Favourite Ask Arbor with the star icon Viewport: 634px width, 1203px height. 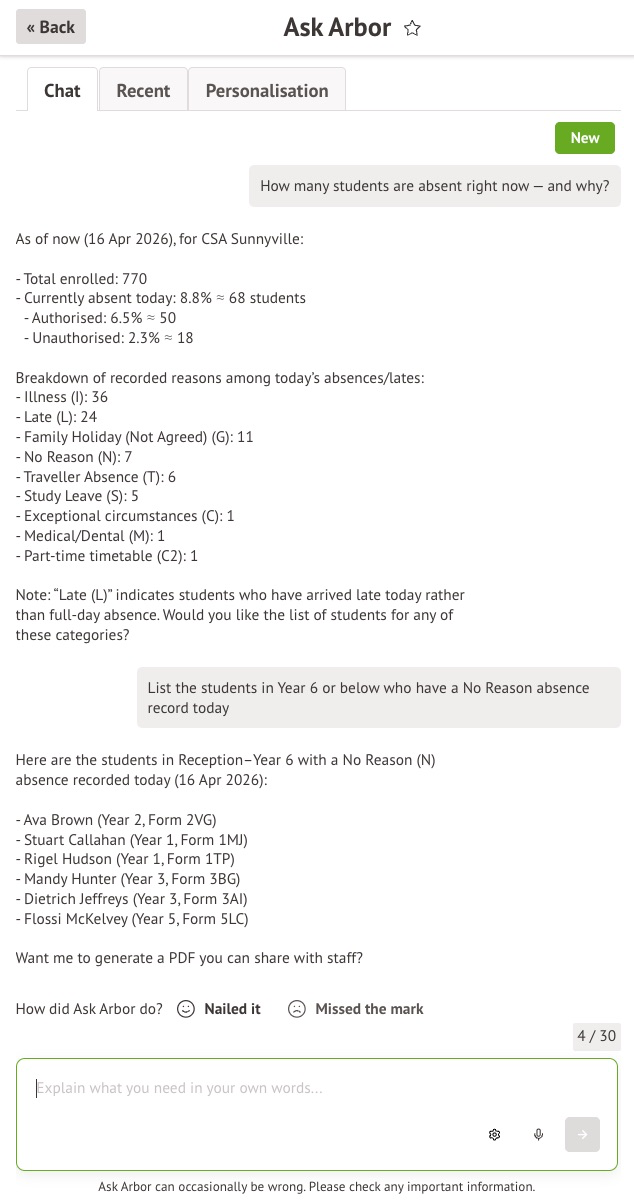tap(412, 28)
